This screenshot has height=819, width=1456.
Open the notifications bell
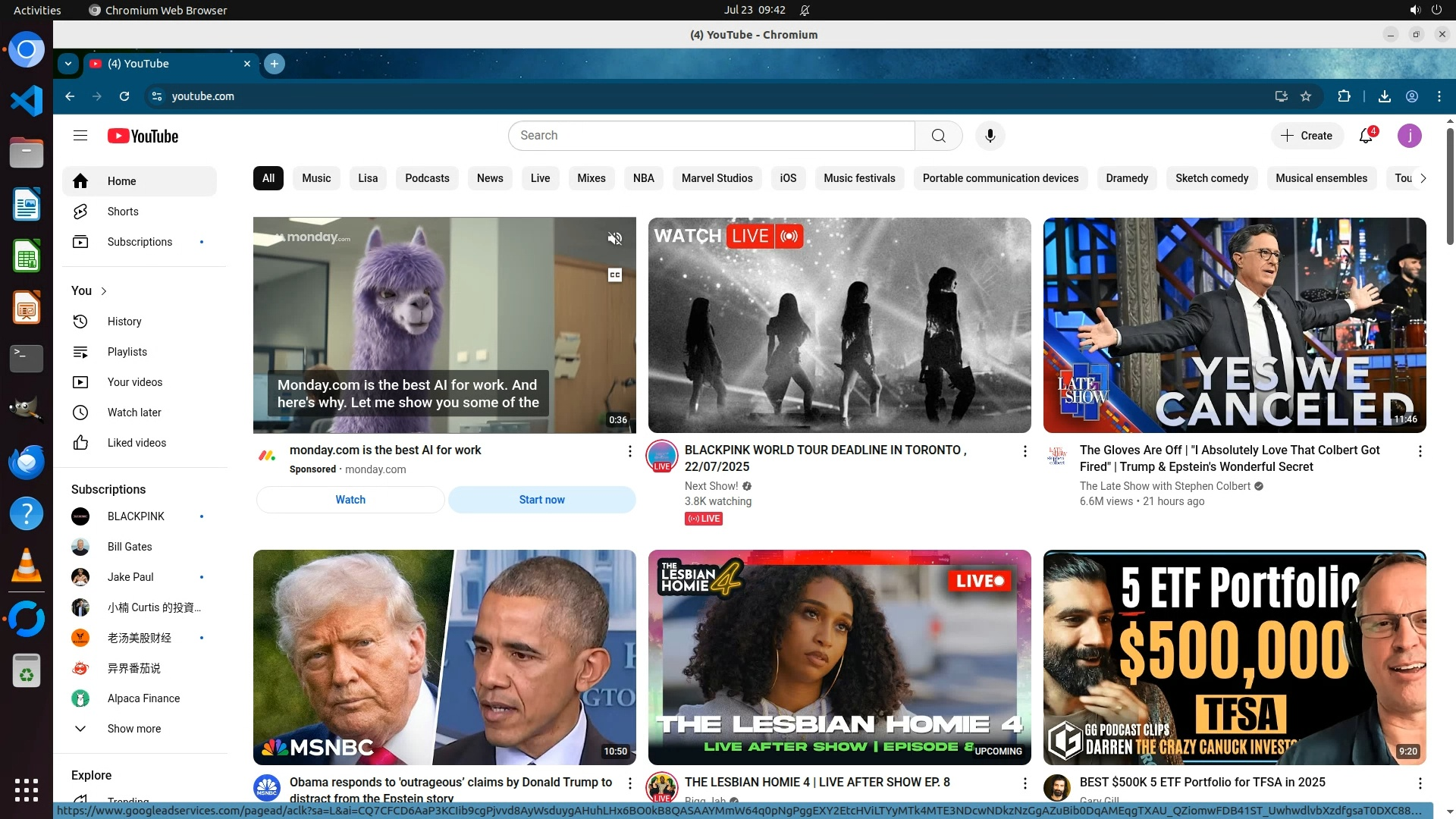tap(1366, 136)
